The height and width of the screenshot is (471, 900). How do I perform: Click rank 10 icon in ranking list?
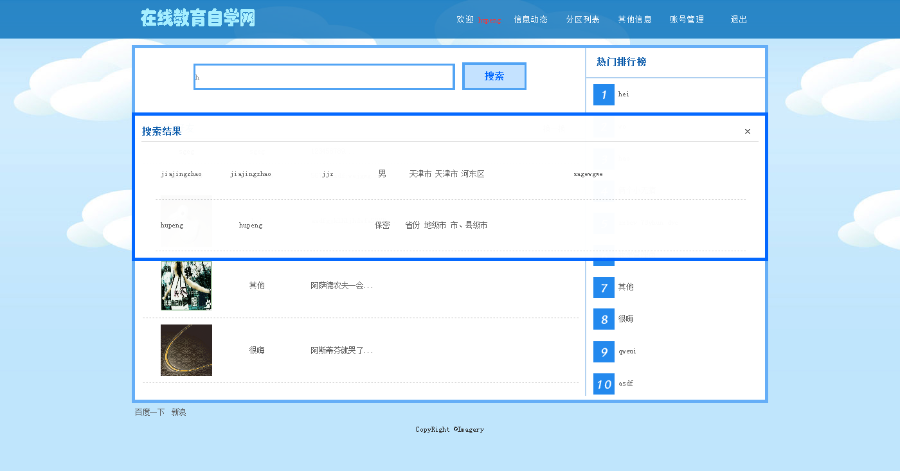pos(604,383)
